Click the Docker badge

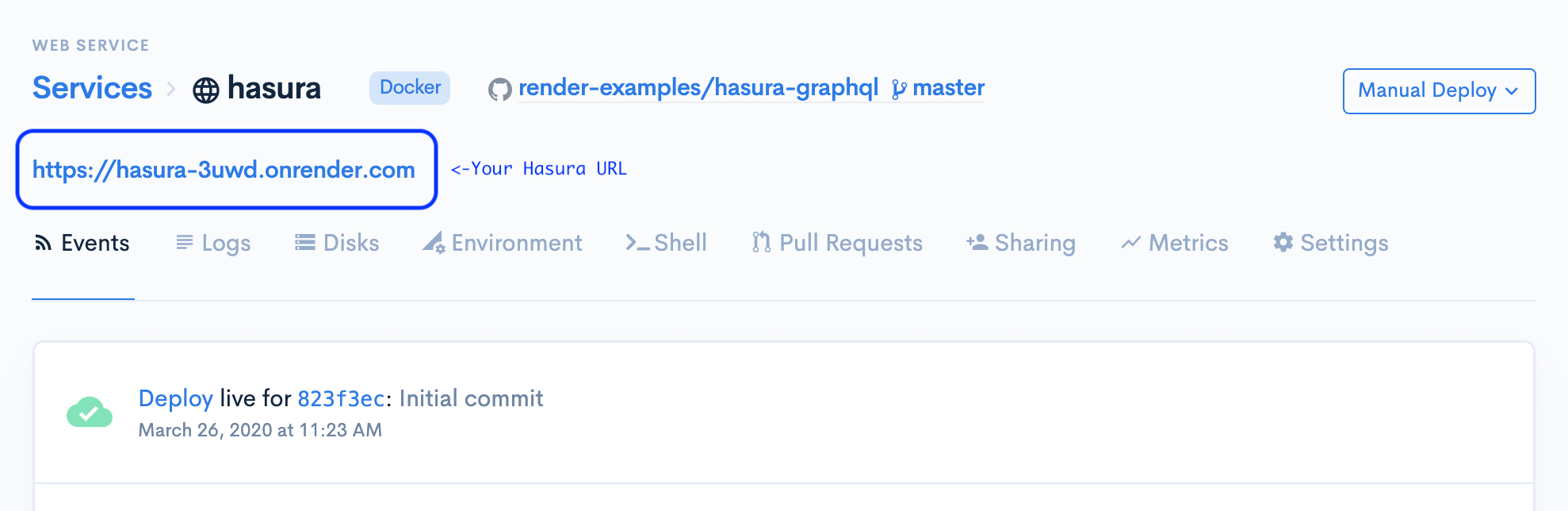click(x=410, y=87)
